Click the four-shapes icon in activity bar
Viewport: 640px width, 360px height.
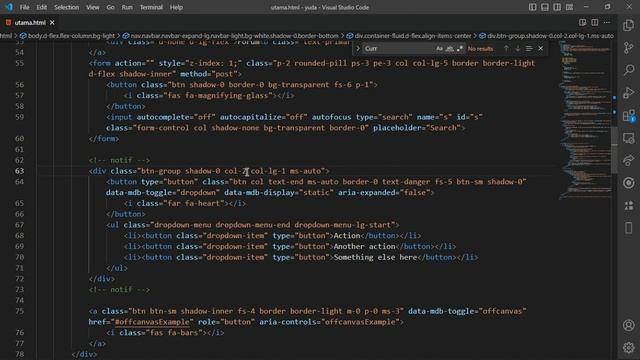pos(629,205)
